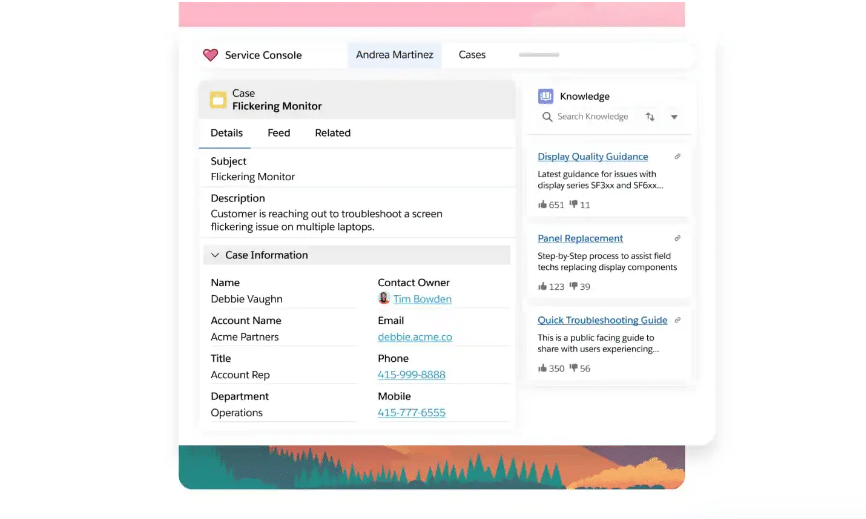Screen dimensions: 866x519
Task: Click the heart Service Console logo
Action: [x=210, y=55]
